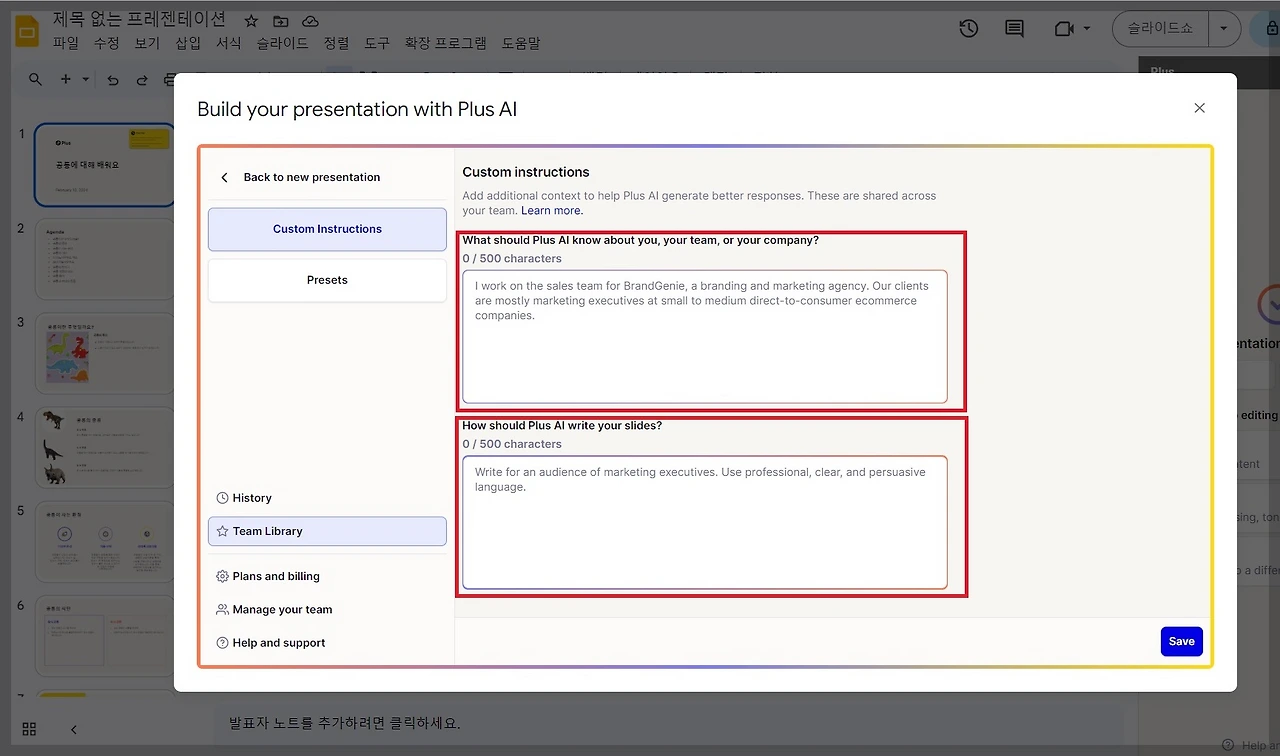
Task: Open the 정렬 menu
Action: 337,43
